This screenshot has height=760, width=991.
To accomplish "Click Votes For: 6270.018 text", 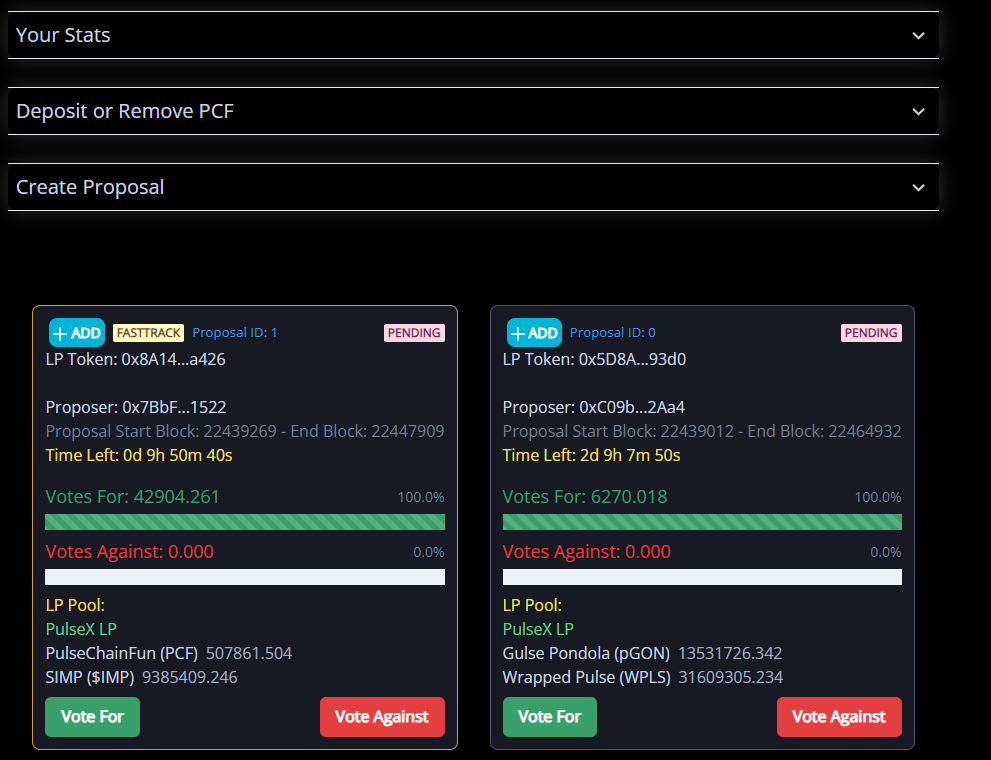I will (x=585, y=497).
